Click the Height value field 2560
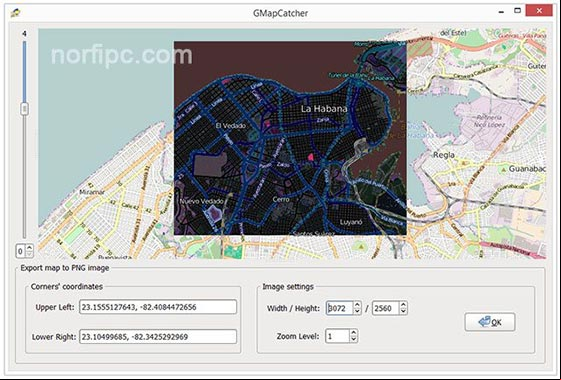The image size is (561, 380). (x=385, y=308)
